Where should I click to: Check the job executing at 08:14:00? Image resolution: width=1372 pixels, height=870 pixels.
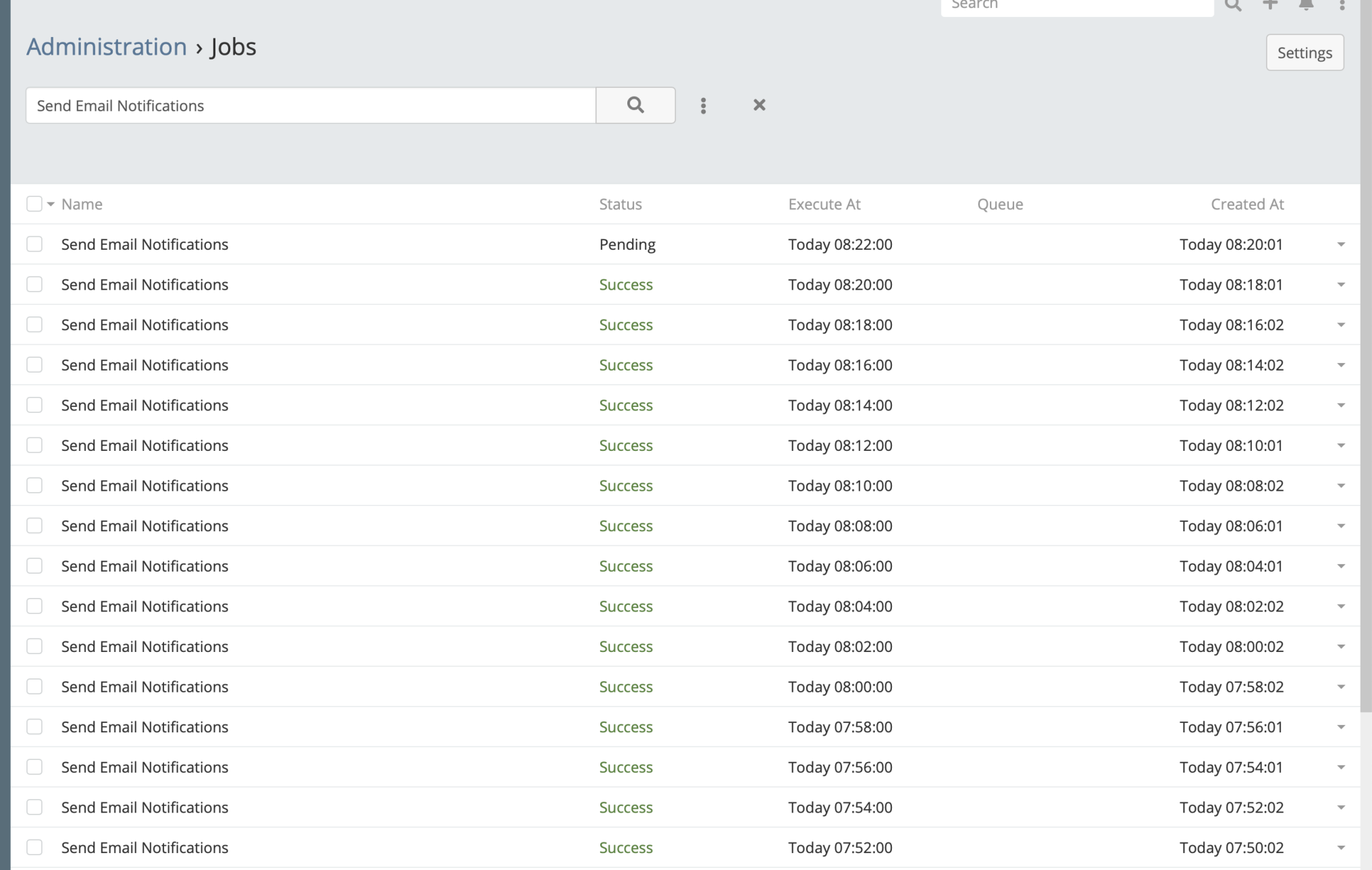pos(34,405)
